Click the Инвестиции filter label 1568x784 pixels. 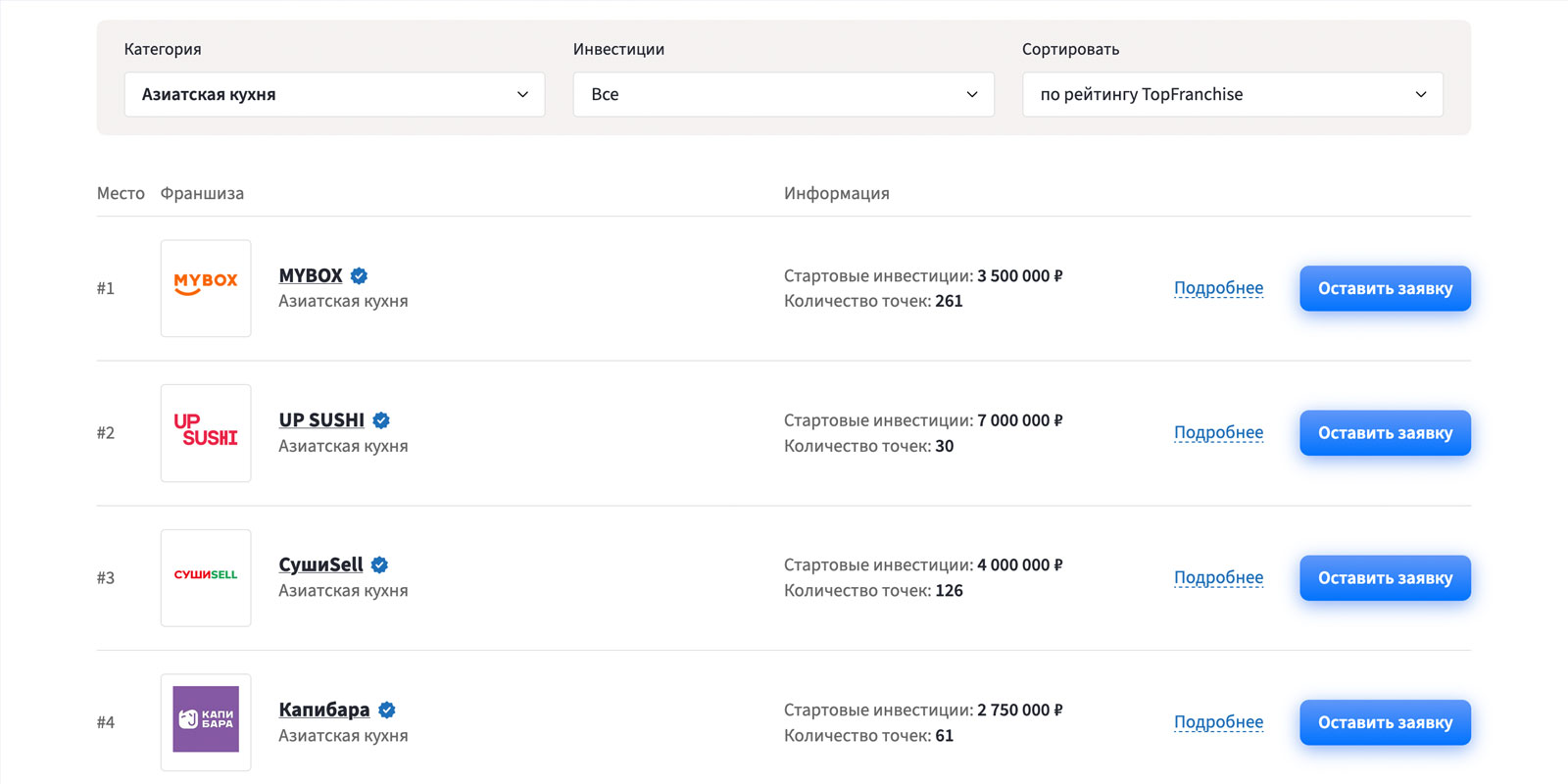618,49
